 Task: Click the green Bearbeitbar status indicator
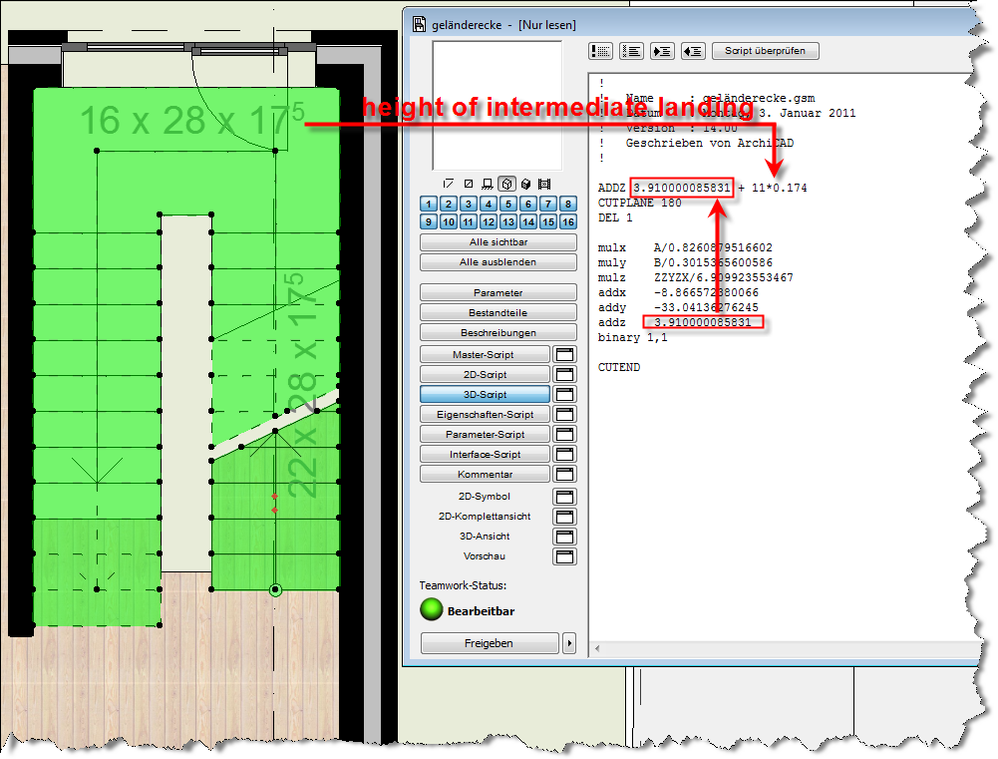coord(432,609)
